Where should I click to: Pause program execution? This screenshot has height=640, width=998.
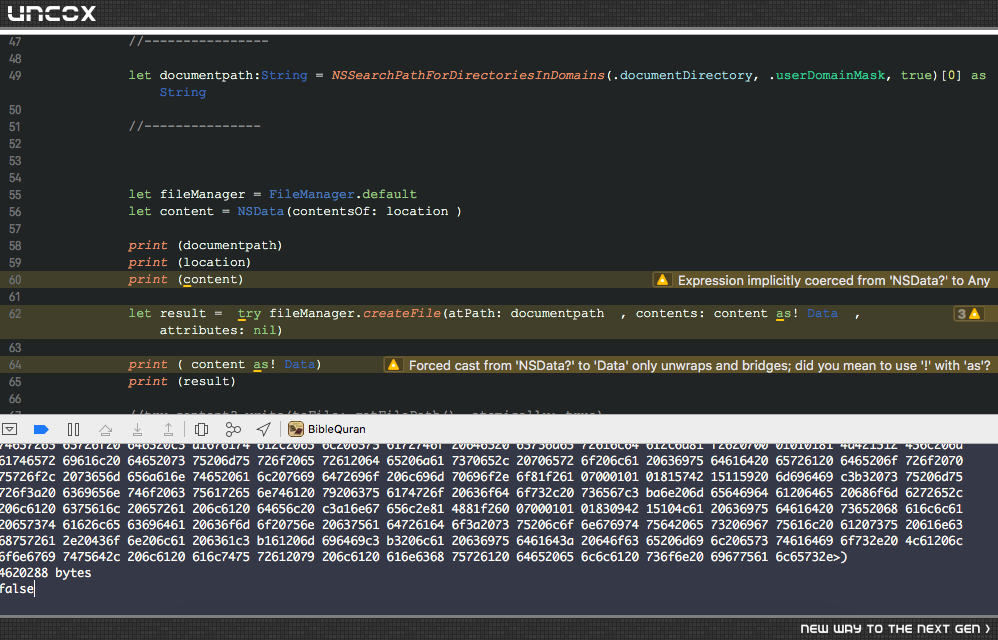(73, 429)
